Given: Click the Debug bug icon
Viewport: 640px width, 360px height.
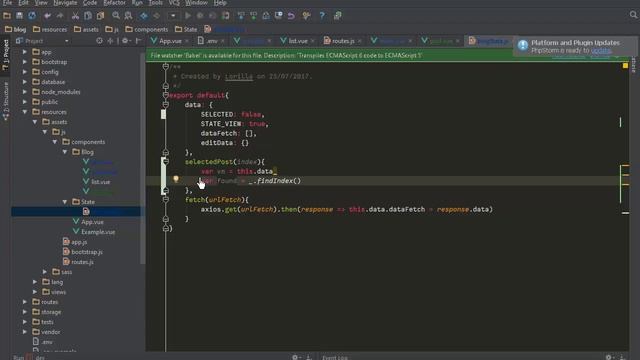Looking at the screenshot, I should coord(200,16).
